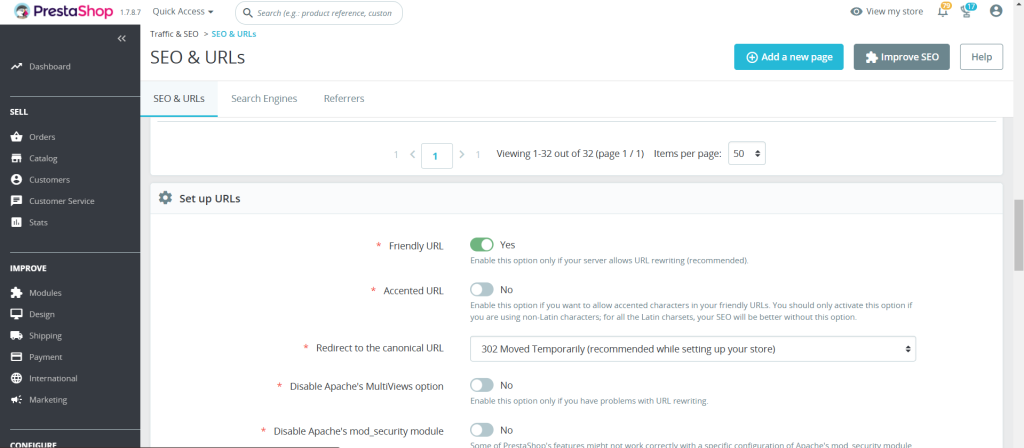This screenshot has height=448, width=1024.
Task: Click the Shipping truck icon
Action: click(x=16, y=336)
